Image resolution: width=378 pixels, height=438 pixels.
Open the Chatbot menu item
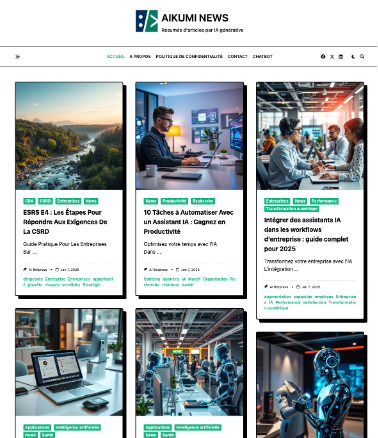[x=263, y=57]
